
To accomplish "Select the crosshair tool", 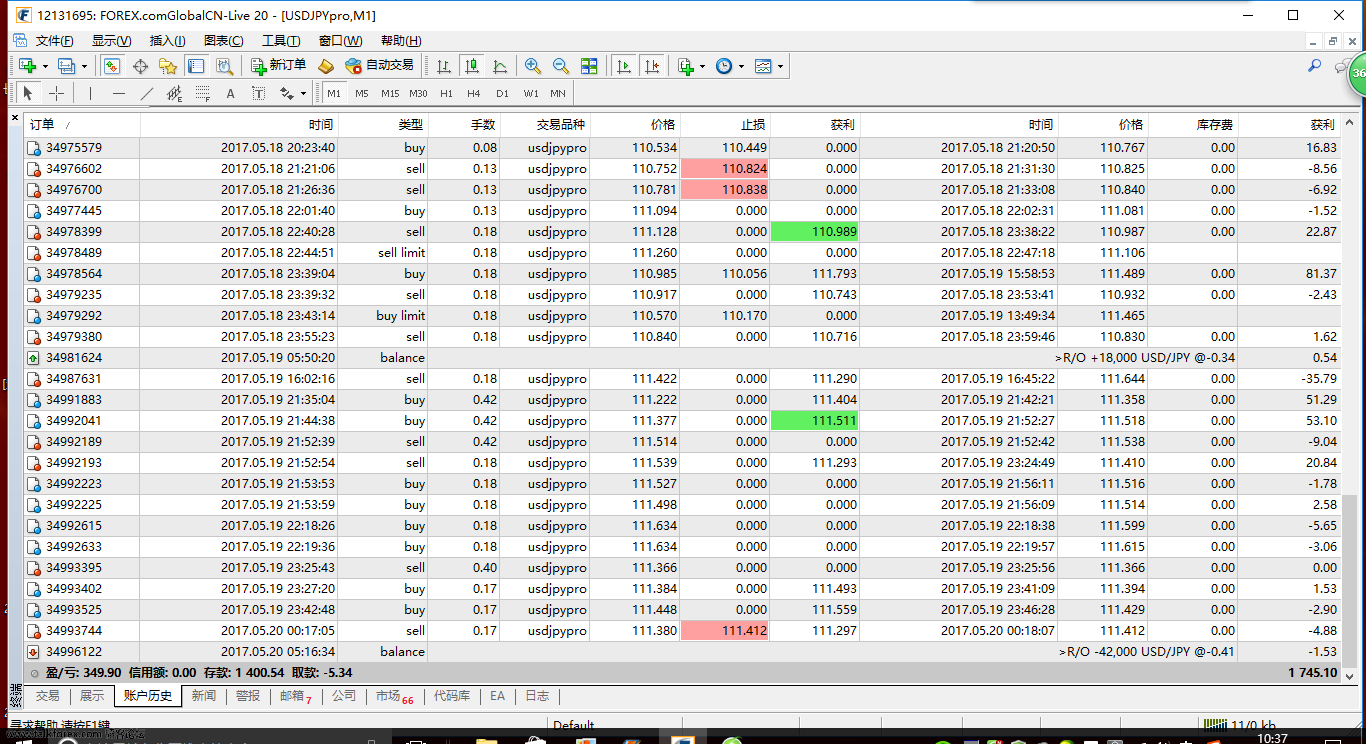I will [57, 93].
